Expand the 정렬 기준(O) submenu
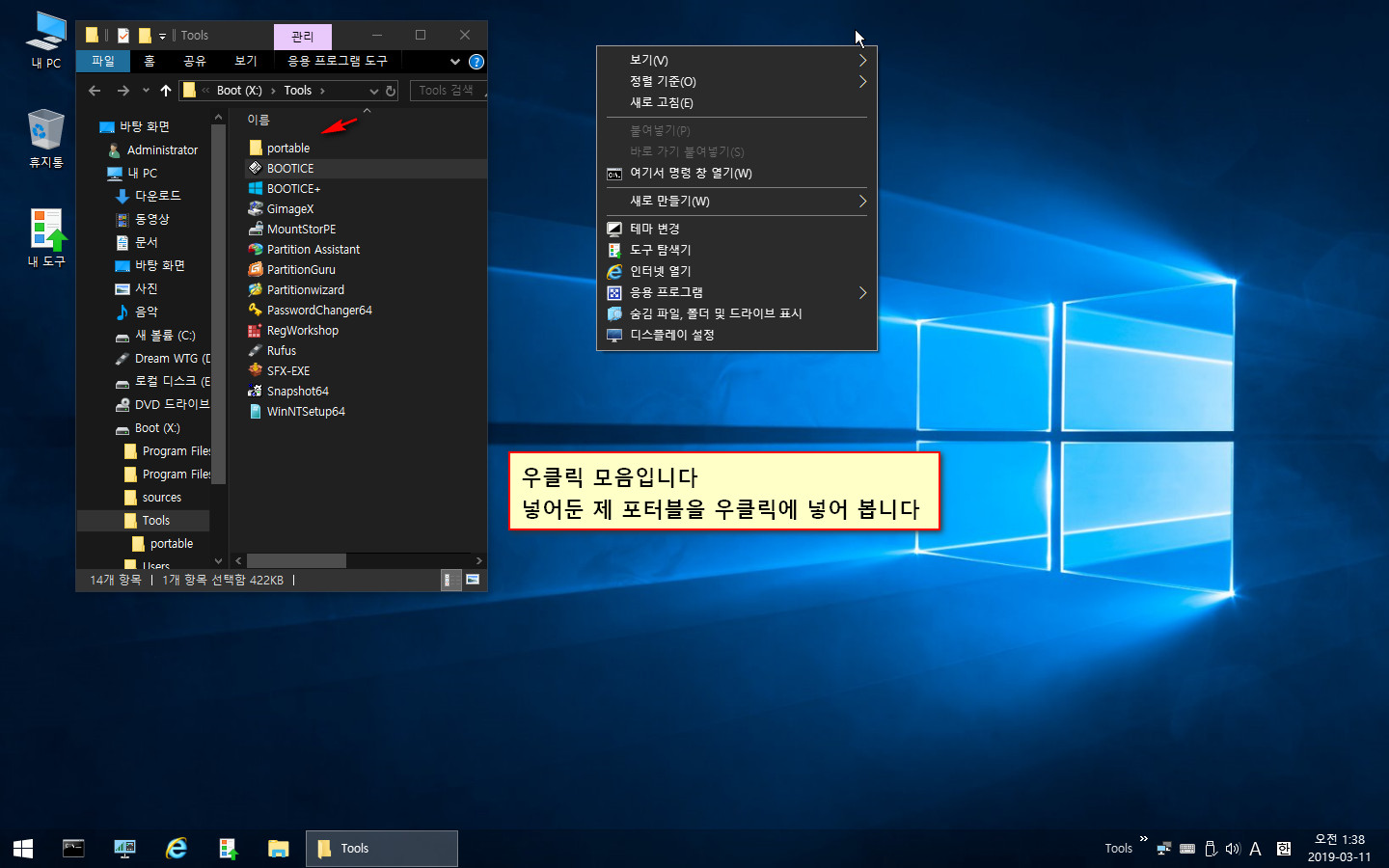Screen dimensions: 1389x868 [737, 81]
